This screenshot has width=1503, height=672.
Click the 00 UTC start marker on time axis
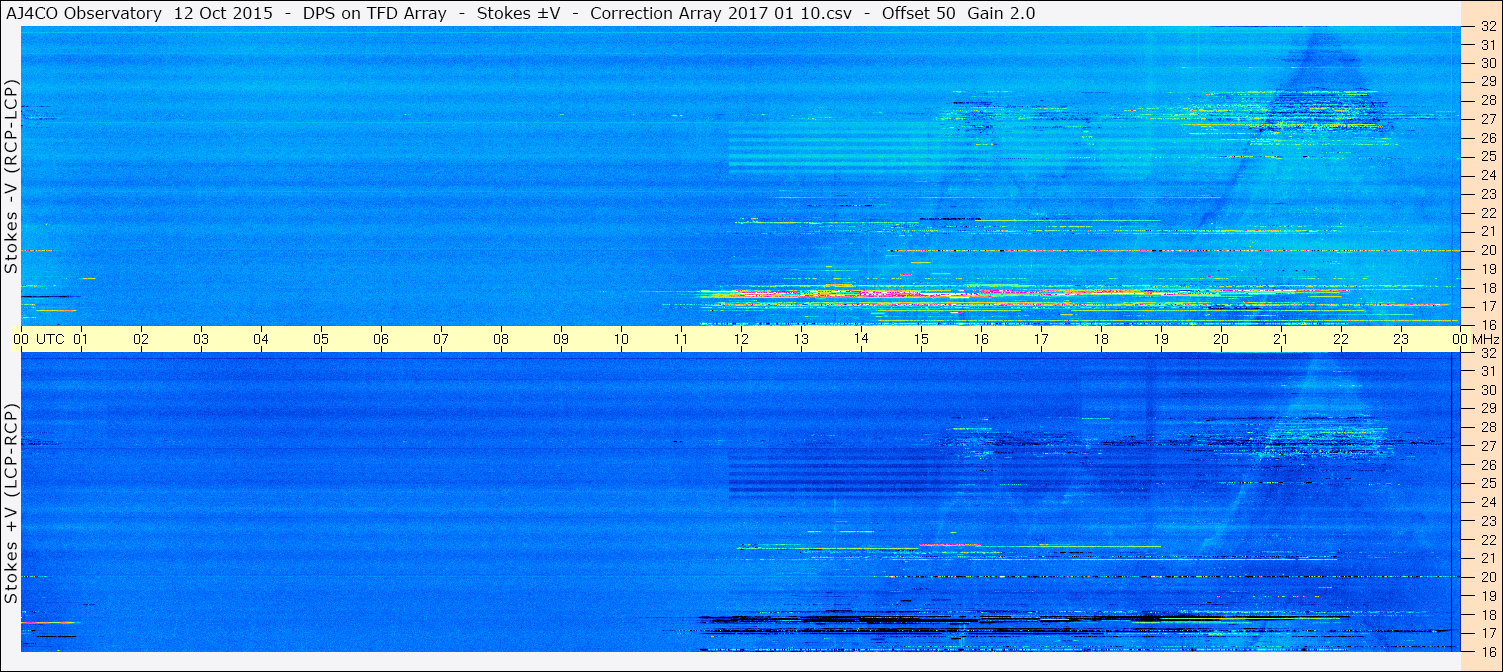coord(40,339)
